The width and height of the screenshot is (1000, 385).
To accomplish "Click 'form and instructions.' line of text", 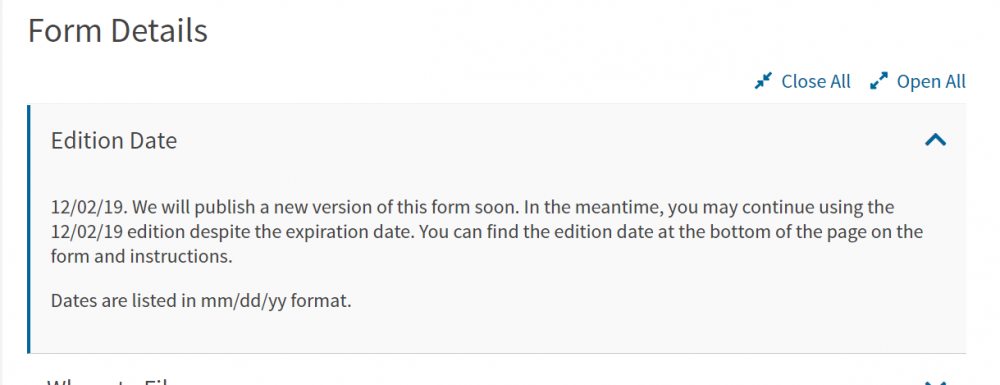I will pyautogui.click(x=141, y=256).
